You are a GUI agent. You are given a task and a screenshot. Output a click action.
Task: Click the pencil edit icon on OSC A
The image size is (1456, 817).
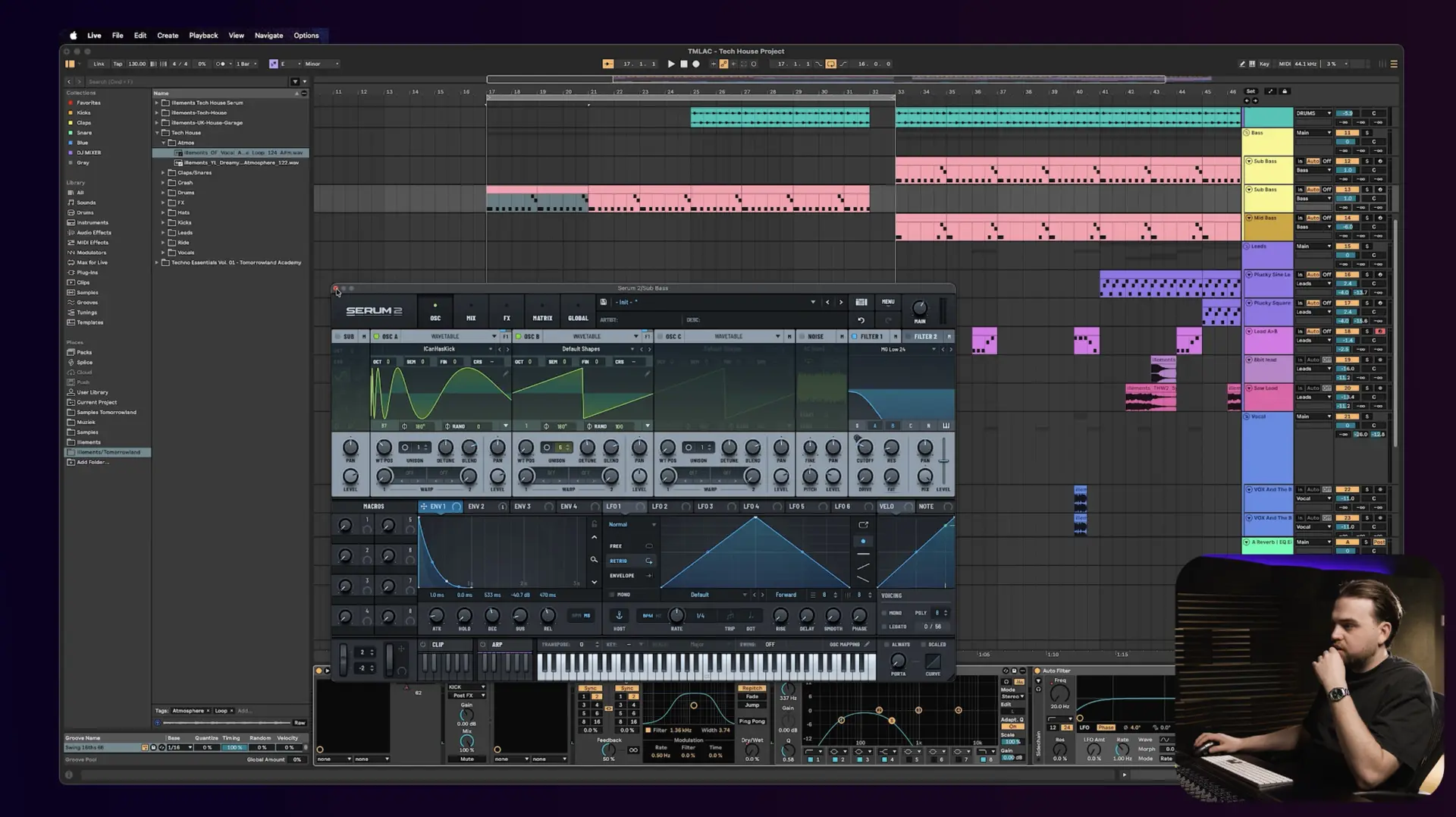click(506, 373)
